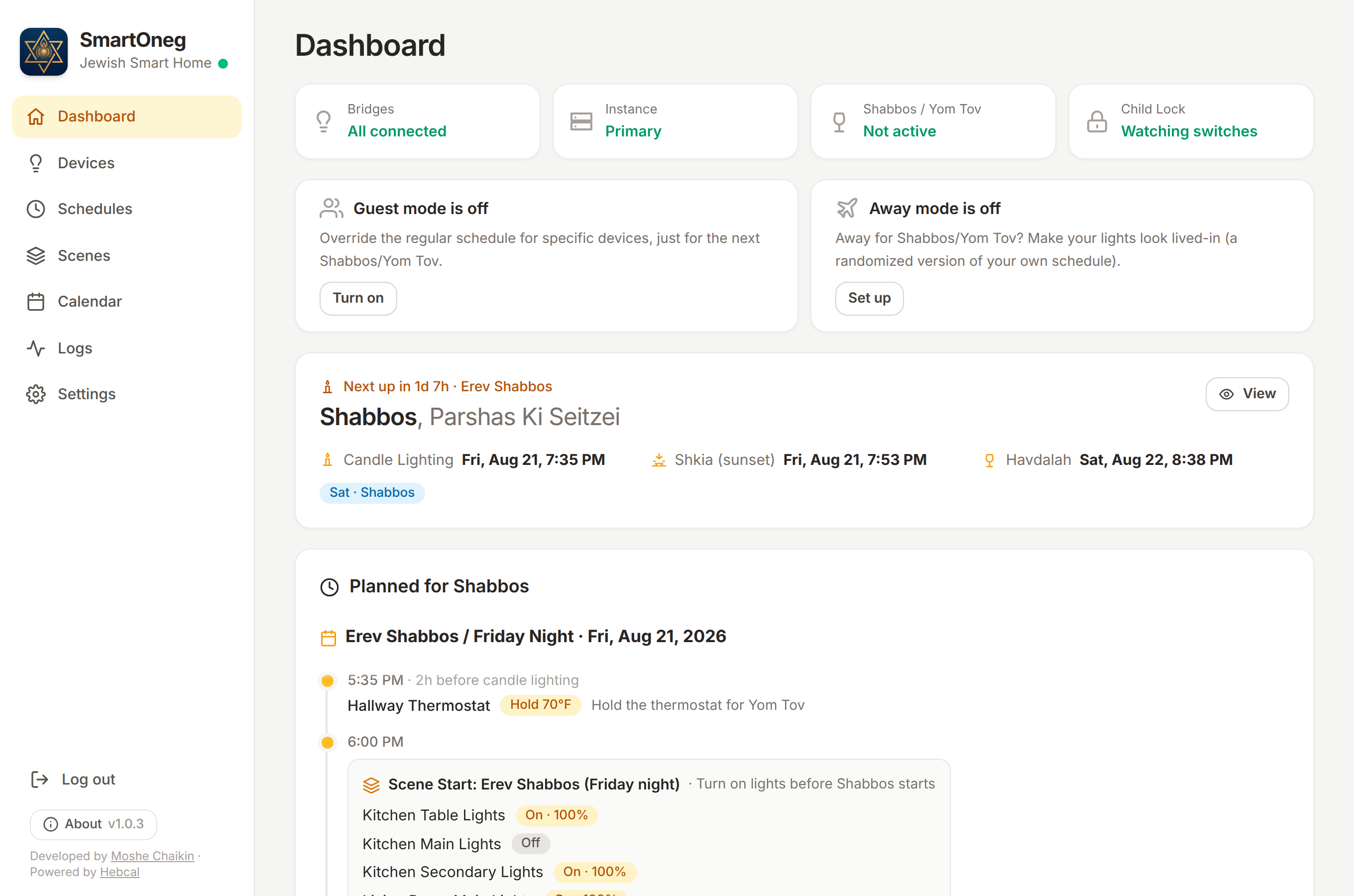Click the Kitchen Secondary Lights row label
1354x896 pixels.
pyautogui.click(x=452, y=872)
